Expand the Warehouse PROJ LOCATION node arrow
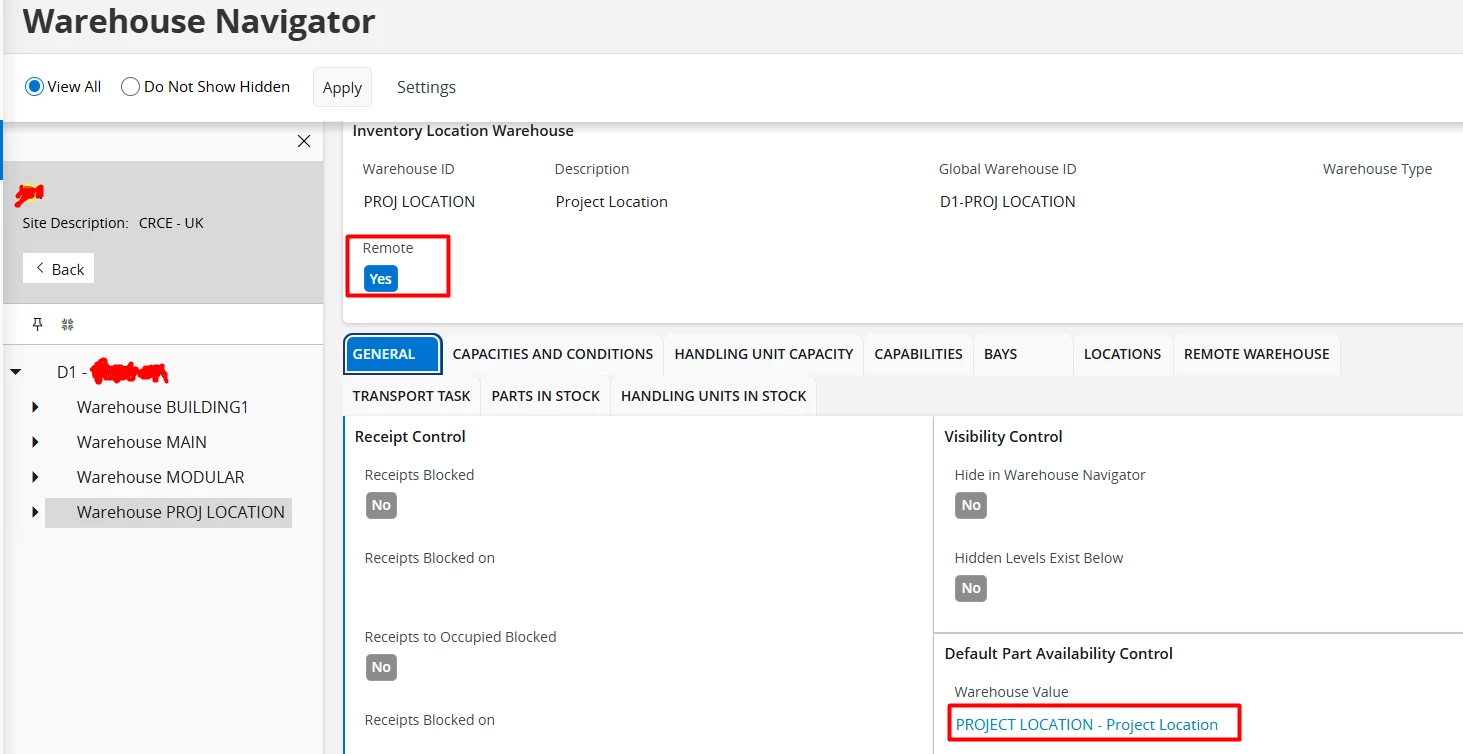 pos(35,513)
